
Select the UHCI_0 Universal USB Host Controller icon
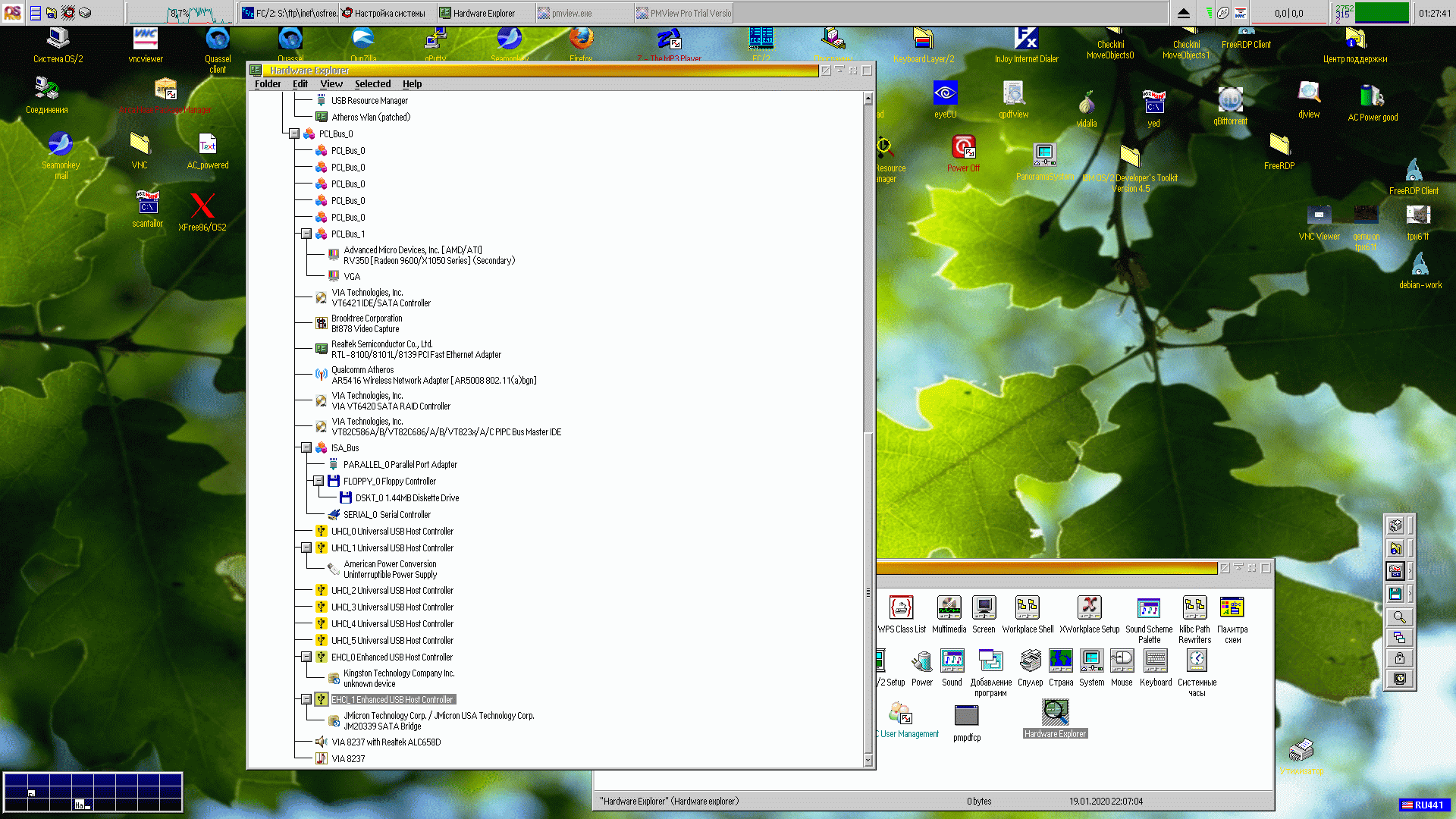pos(322,532)
